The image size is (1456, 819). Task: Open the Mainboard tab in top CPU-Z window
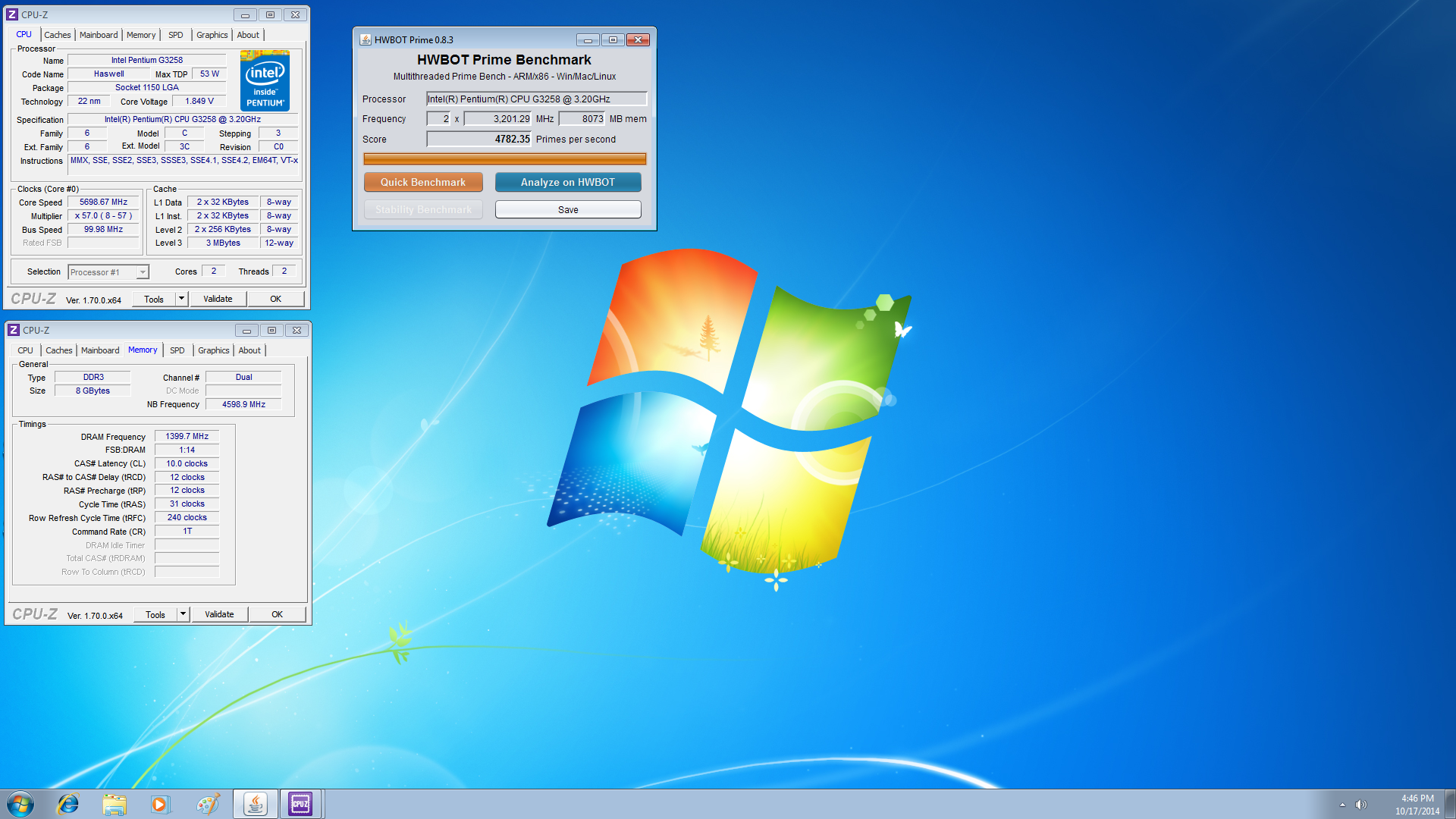click(99, 35)
